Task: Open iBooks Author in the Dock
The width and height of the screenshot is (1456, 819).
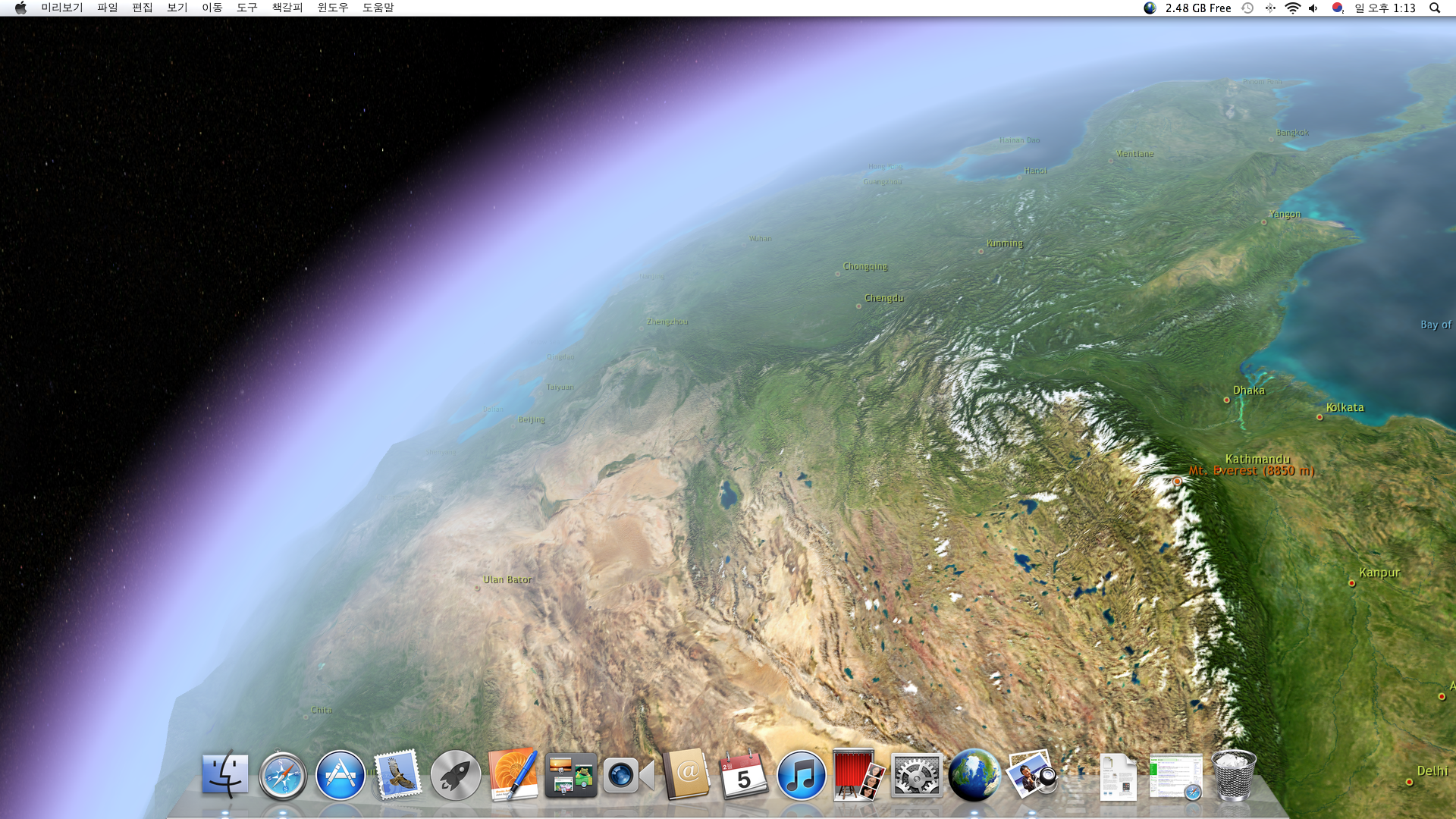Action: point(513,774)
